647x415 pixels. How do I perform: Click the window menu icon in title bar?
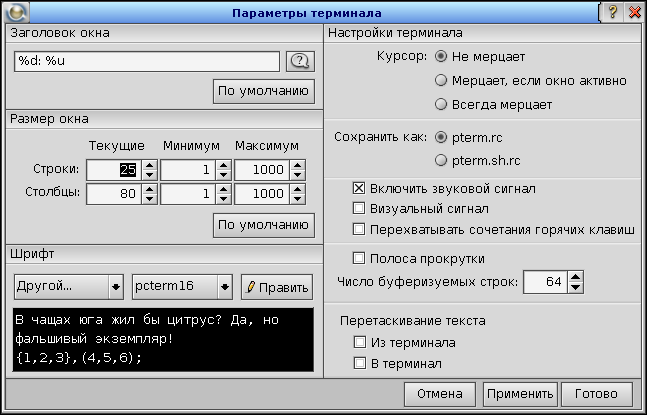14,12
